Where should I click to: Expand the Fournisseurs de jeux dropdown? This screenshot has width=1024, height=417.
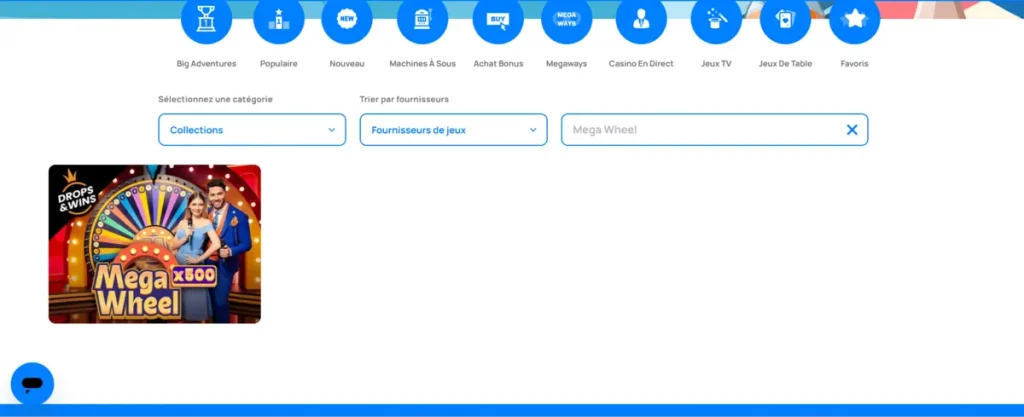pyautogui.click(x=453, y=130)
